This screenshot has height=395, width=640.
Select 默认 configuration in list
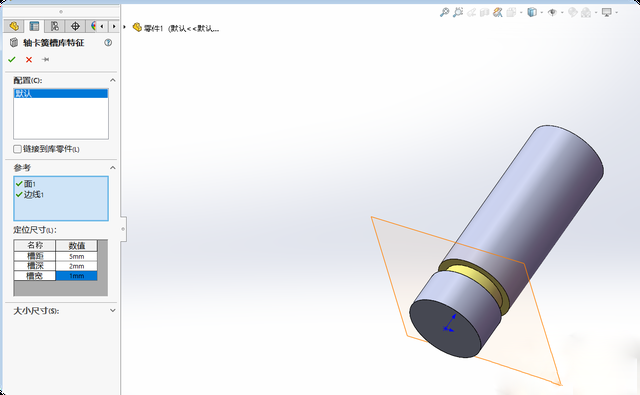coord(61,93)
